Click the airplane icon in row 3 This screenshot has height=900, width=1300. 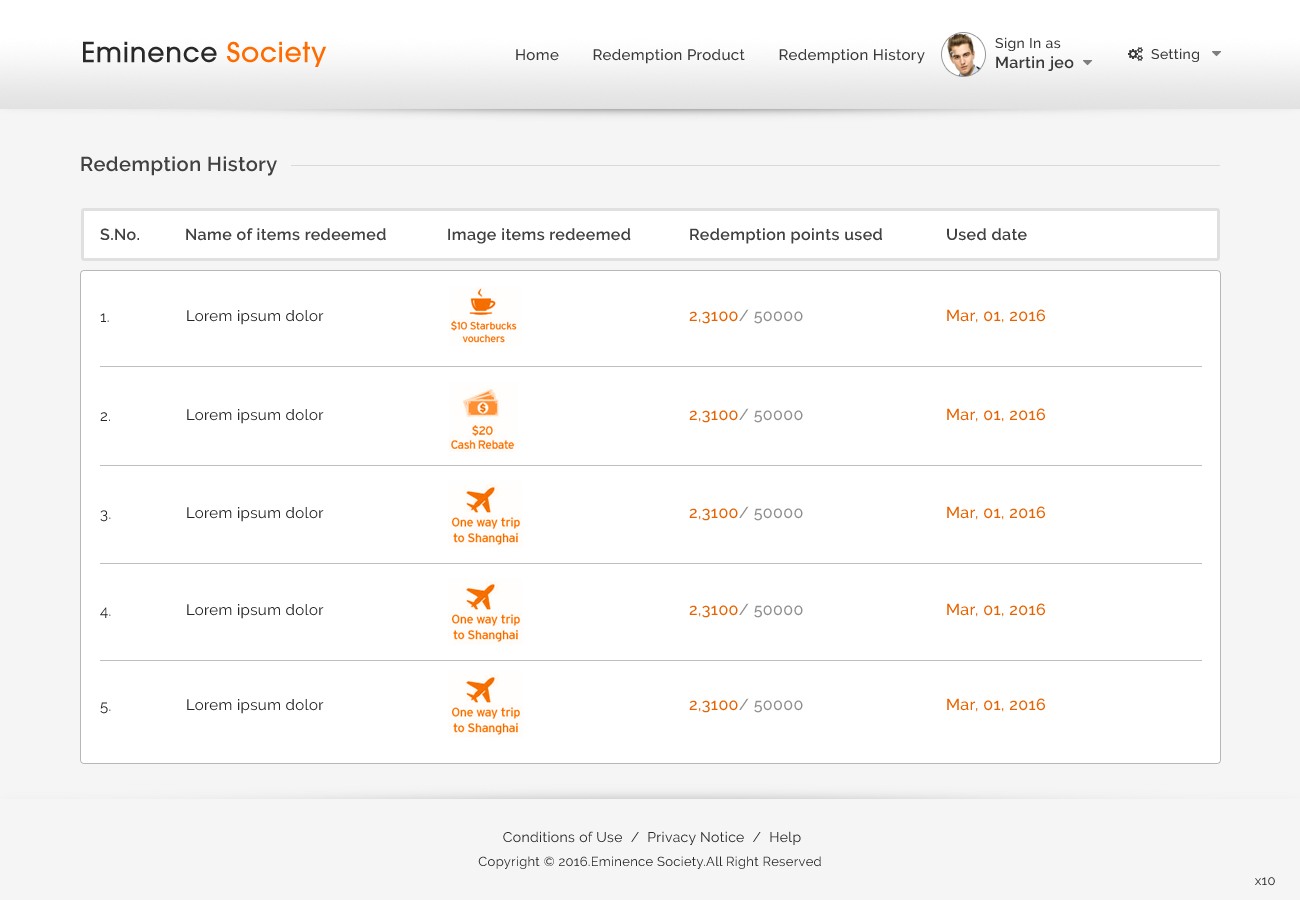coord(481,499)
